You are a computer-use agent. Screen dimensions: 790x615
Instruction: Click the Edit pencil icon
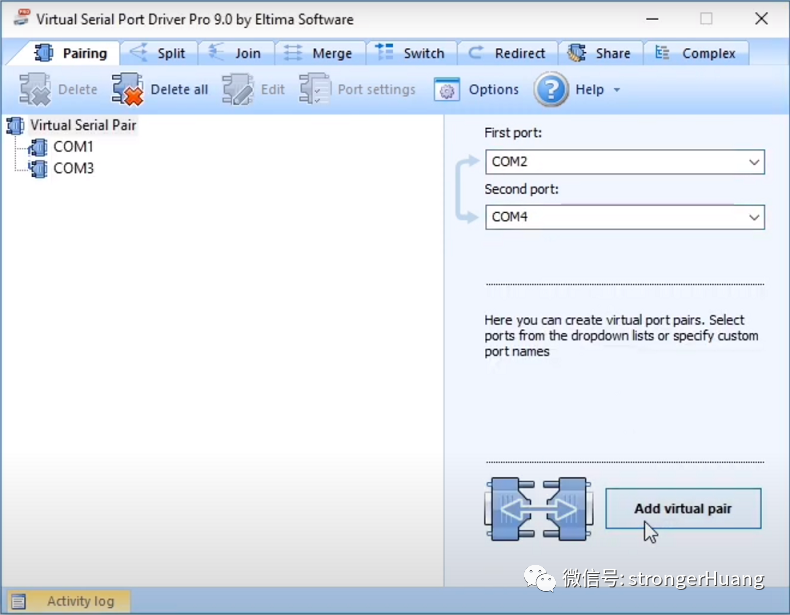(238, 89)
